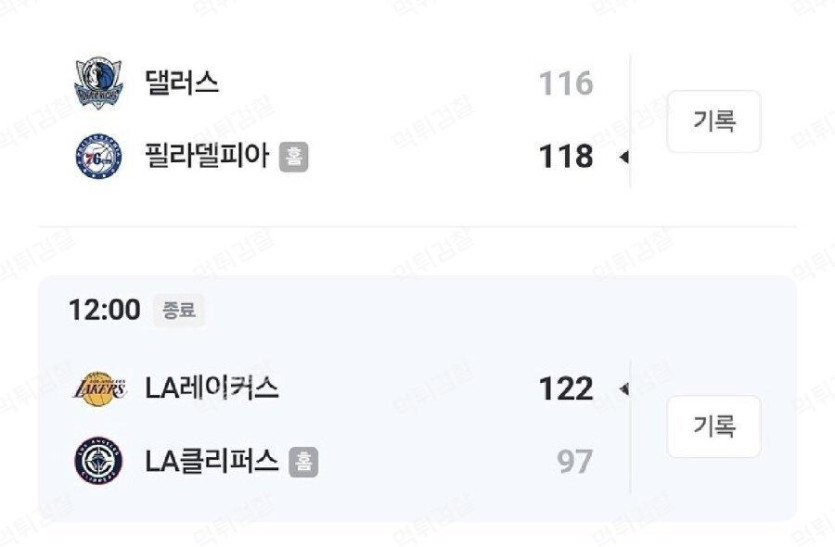Click the 12:00 game time
Viewport: 835px width, 547px height.
[x=104, y=309]
